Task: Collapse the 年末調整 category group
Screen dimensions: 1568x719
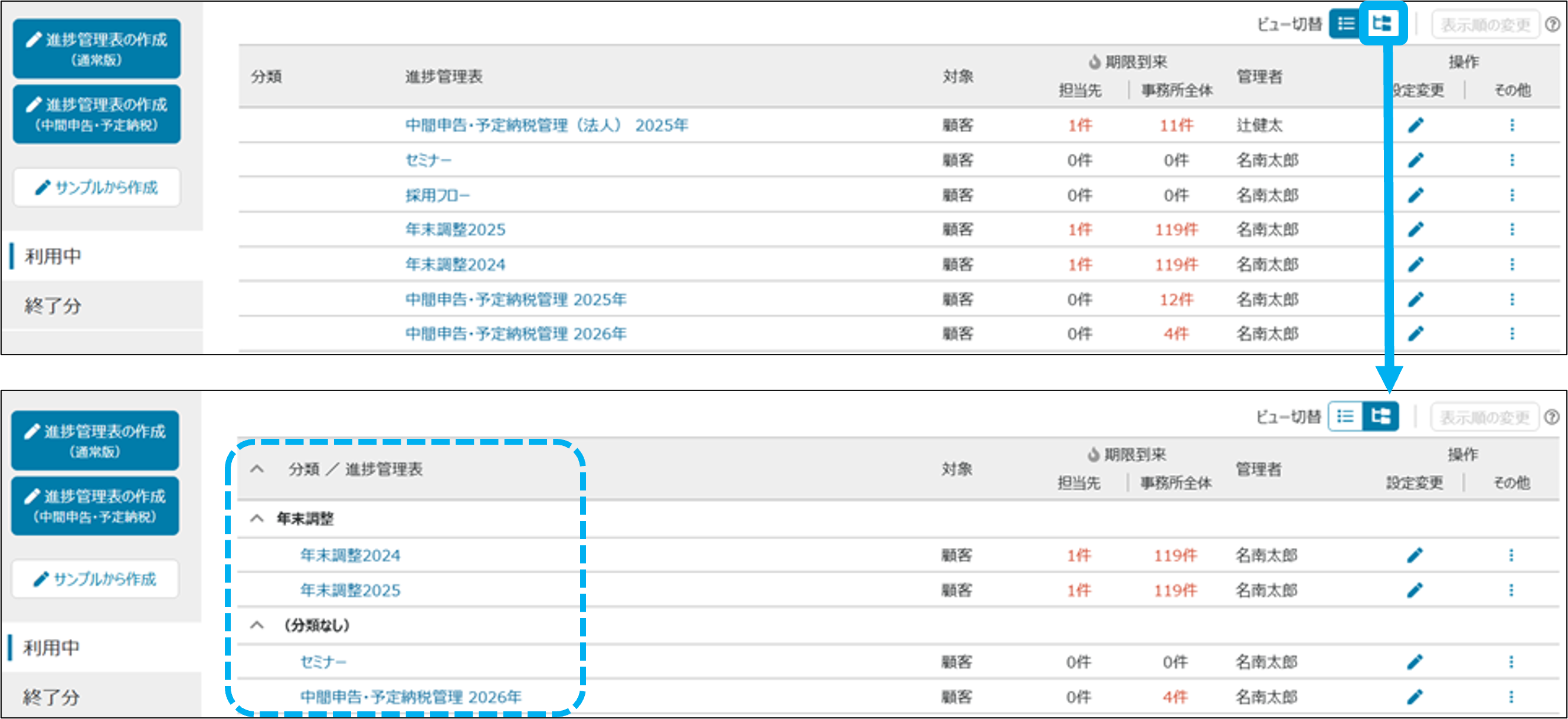Action: point(257,519)
